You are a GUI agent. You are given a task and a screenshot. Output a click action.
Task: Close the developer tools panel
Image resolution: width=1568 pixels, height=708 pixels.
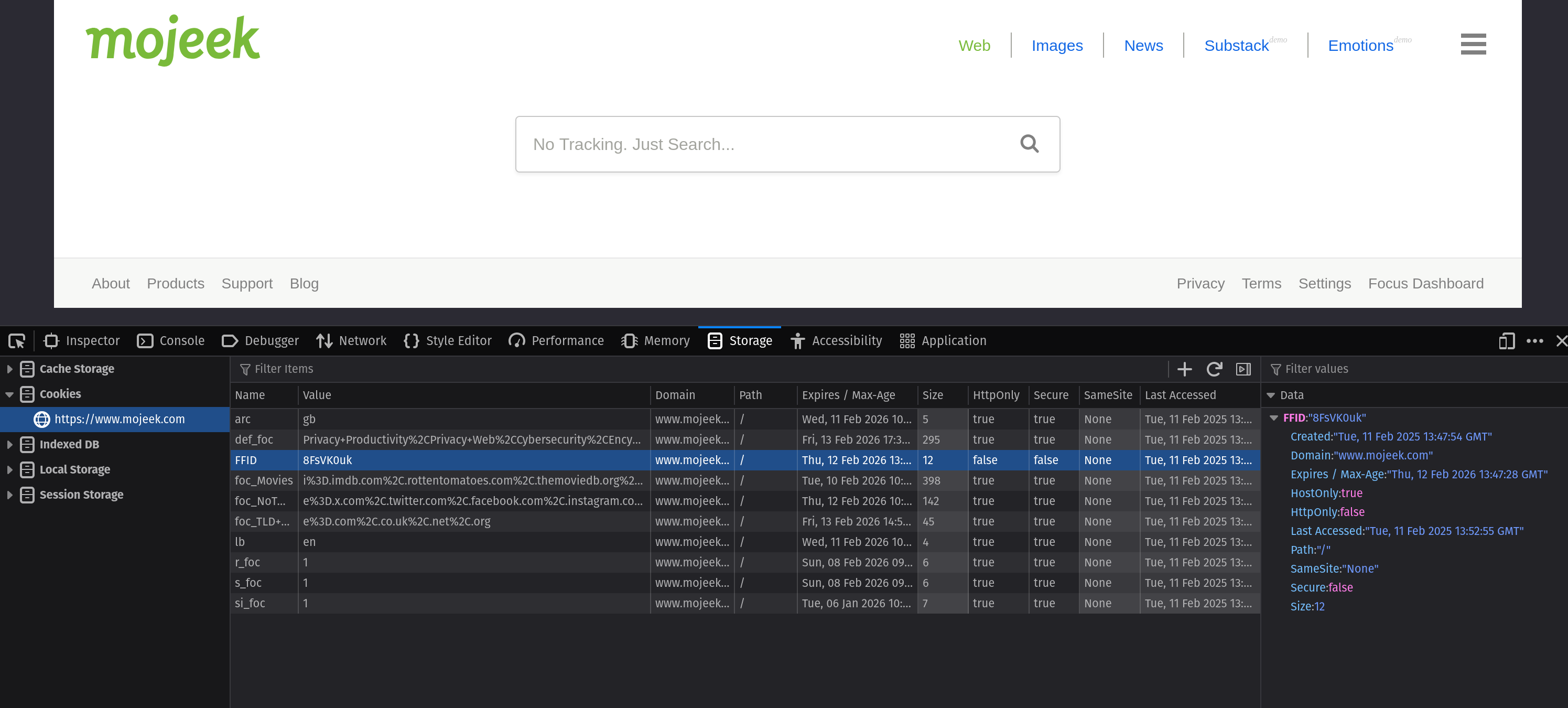click(1561, 341)
